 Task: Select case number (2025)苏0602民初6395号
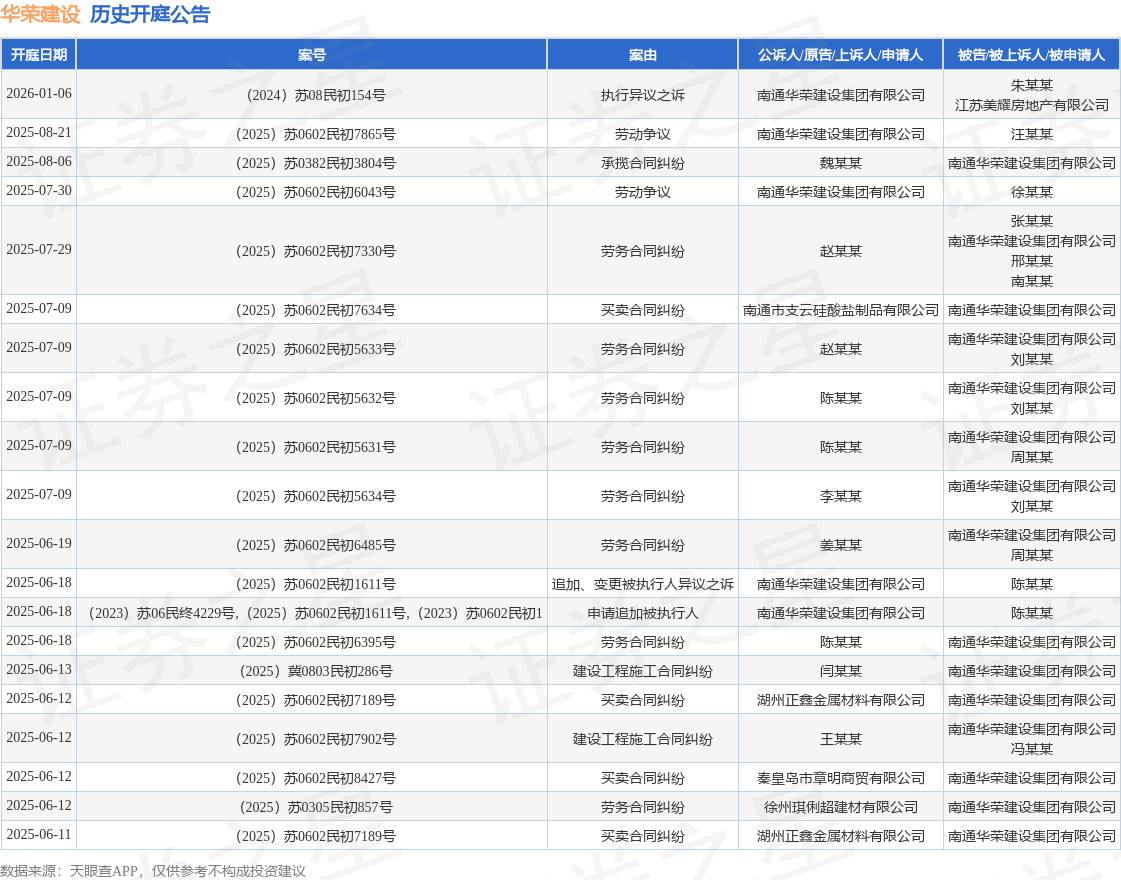[x=312, y=643]
